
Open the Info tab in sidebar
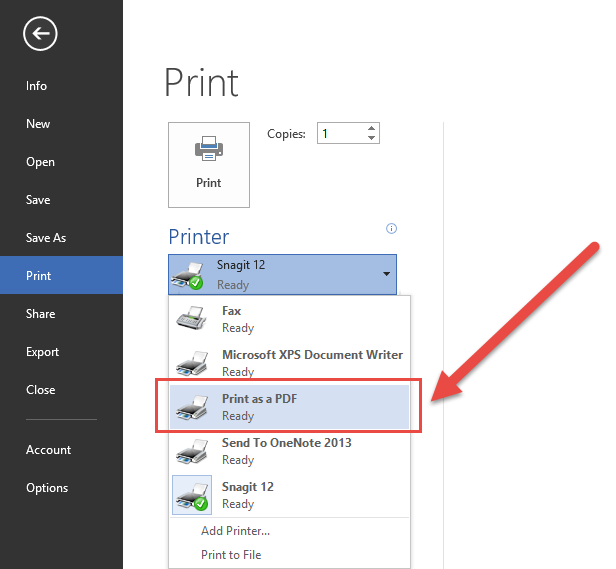tap(61, 86)
